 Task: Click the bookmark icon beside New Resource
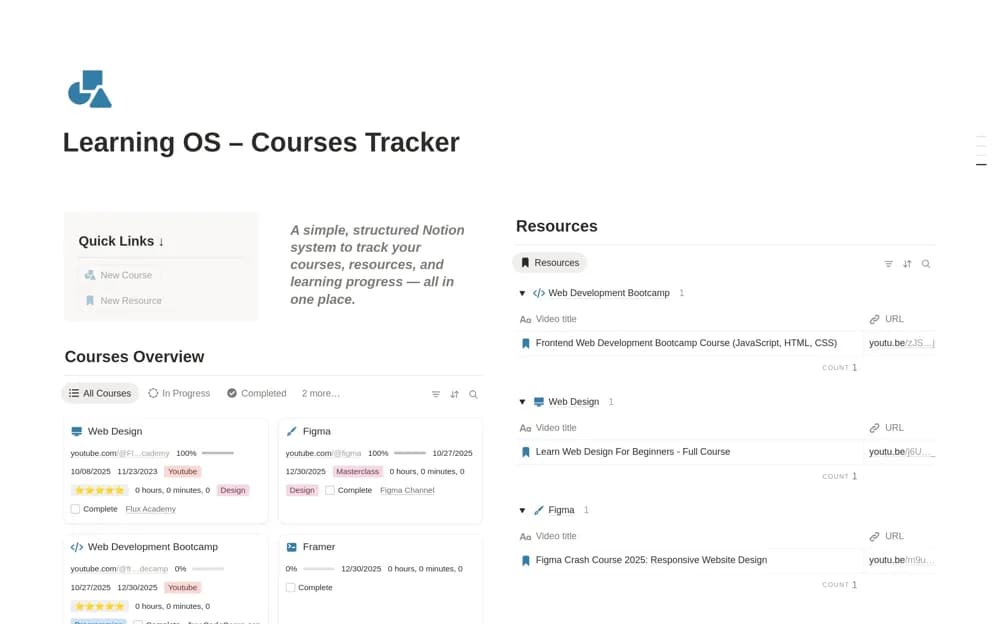click(90, 301)
